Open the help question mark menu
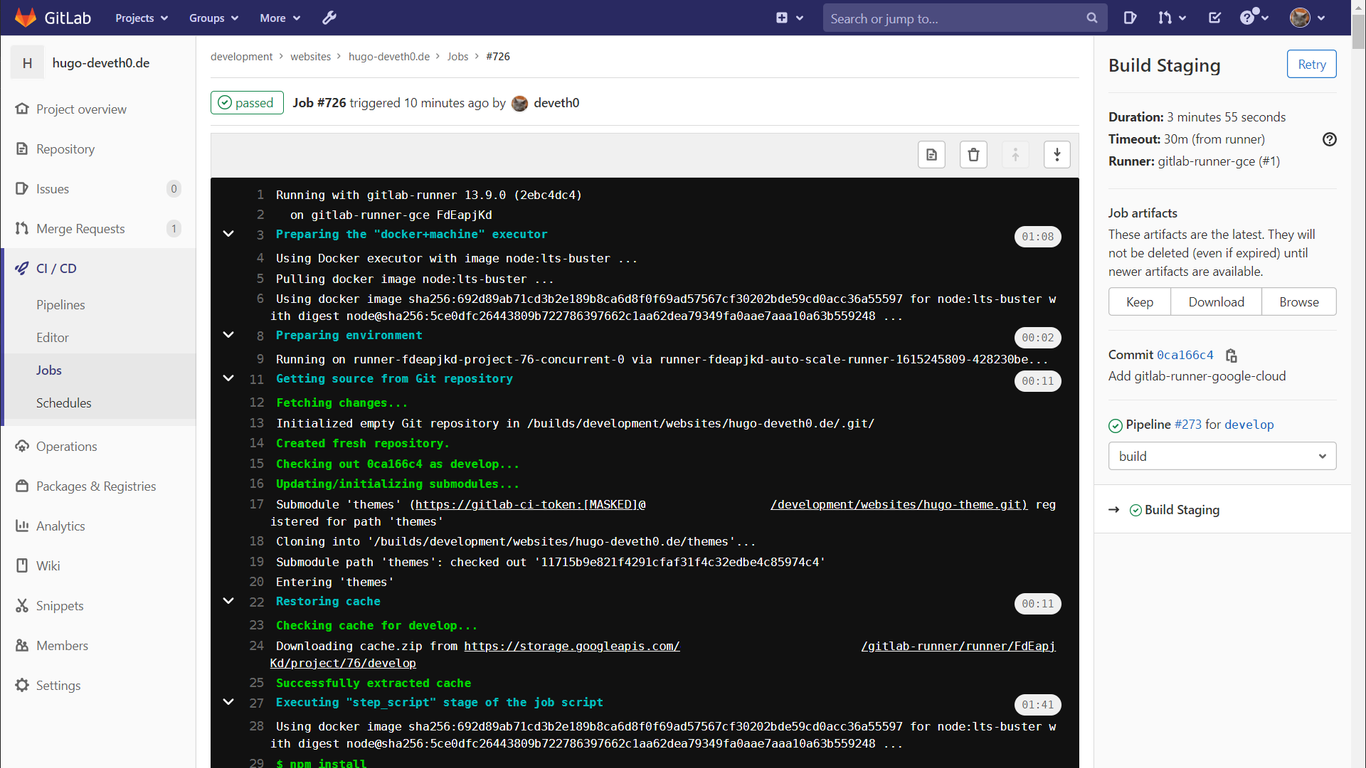 1249,17
